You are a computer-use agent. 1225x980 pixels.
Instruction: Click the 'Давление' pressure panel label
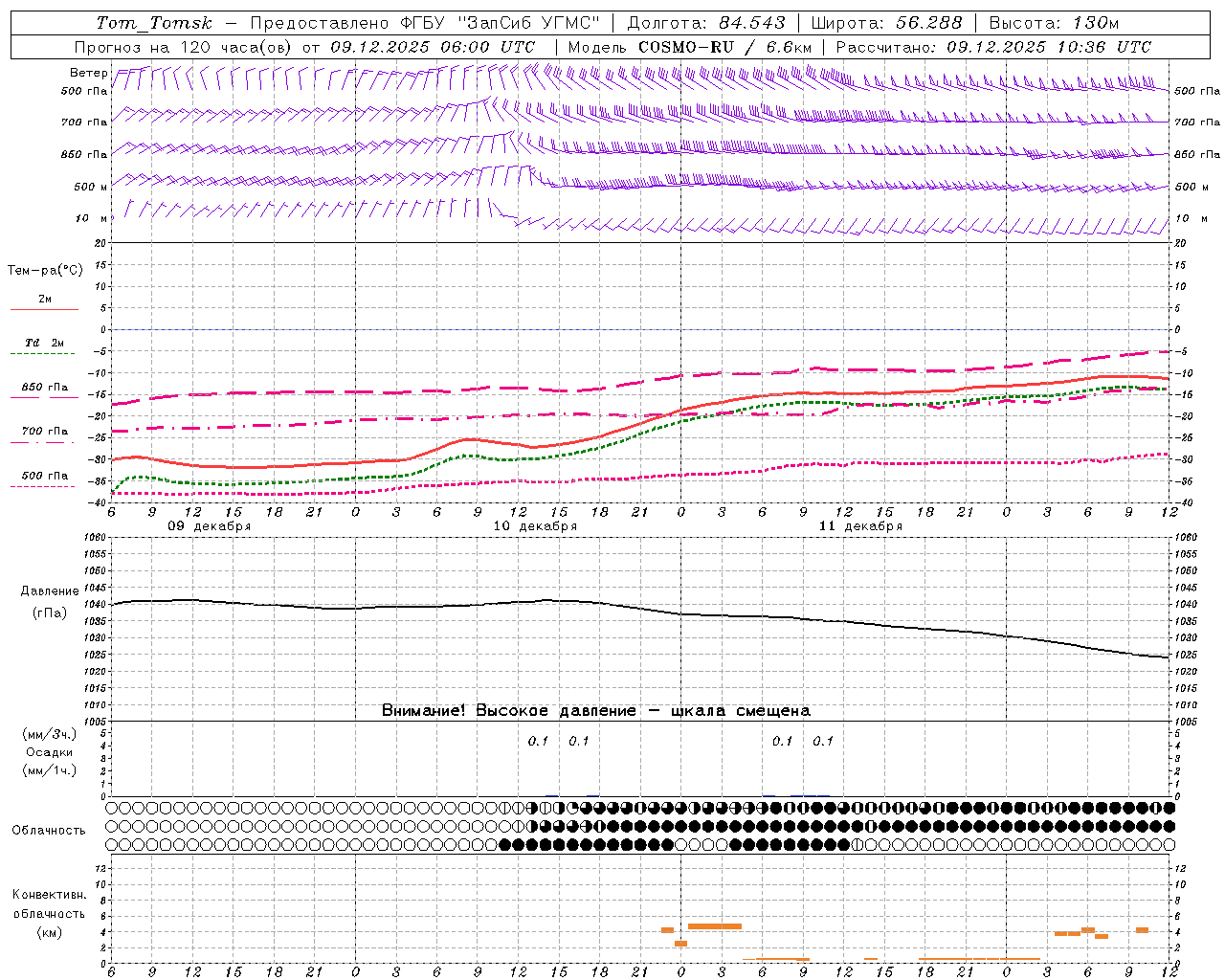point(49,591)
